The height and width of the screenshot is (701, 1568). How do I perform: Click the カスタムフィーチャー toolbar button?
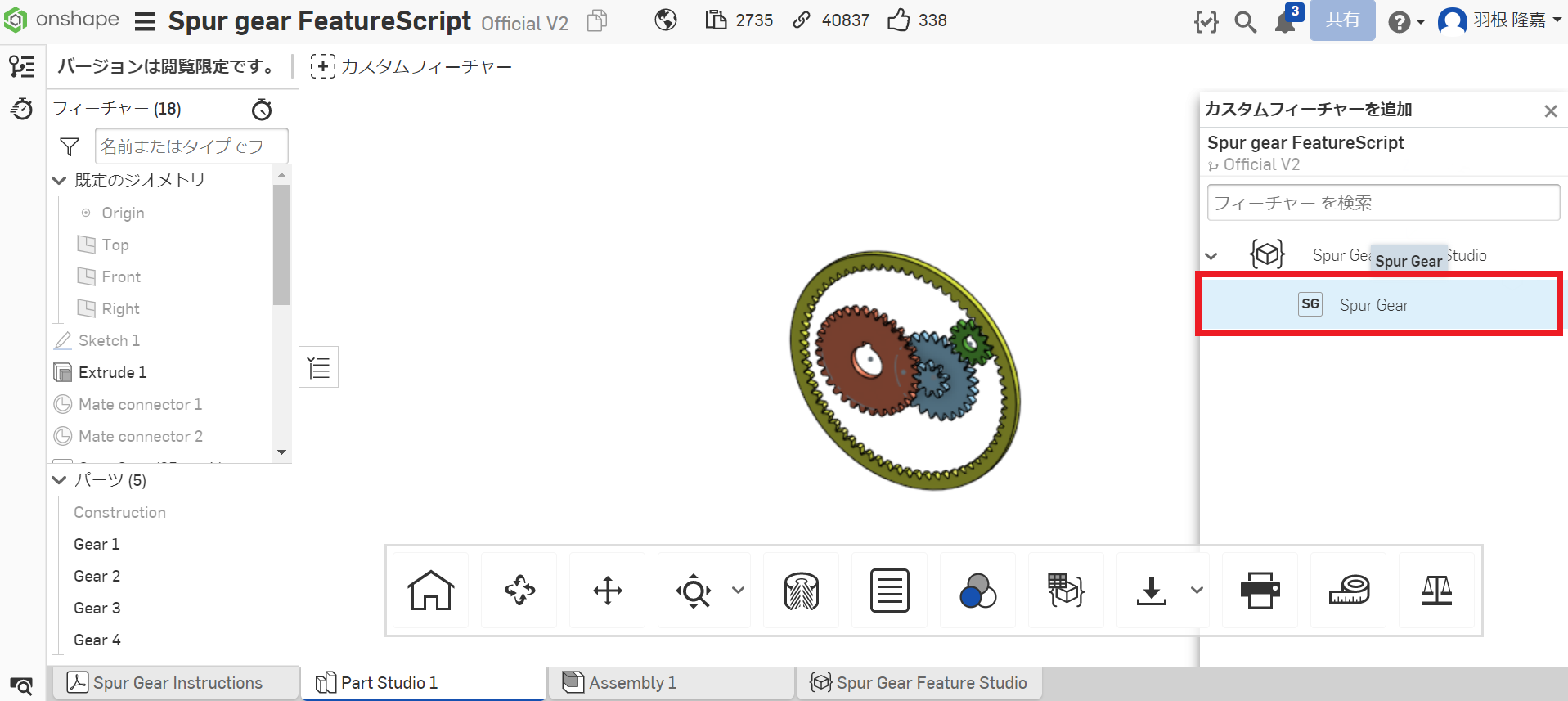411,66
